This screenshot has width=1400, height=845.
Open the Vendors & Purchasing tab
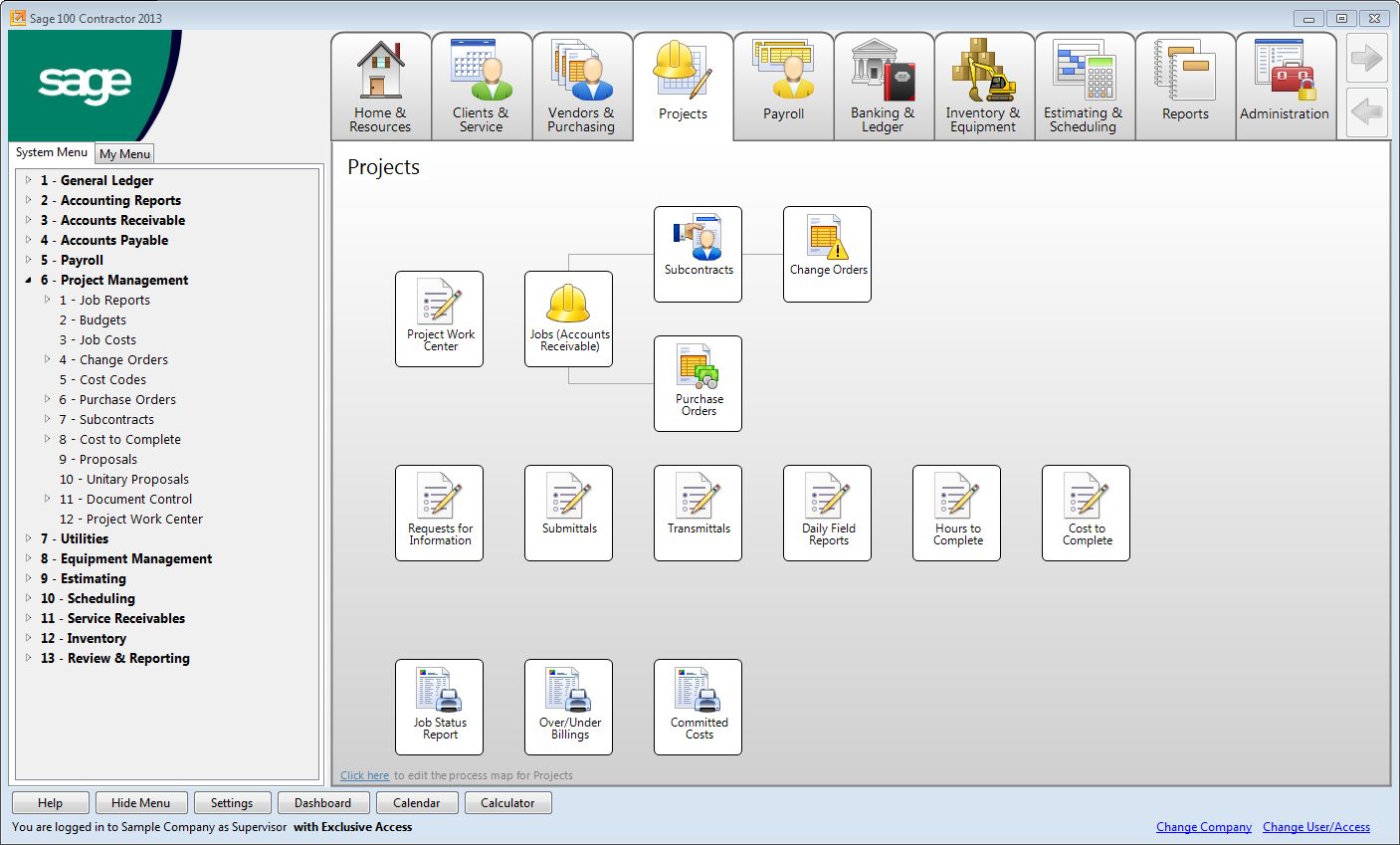click(x=582, y=87)
